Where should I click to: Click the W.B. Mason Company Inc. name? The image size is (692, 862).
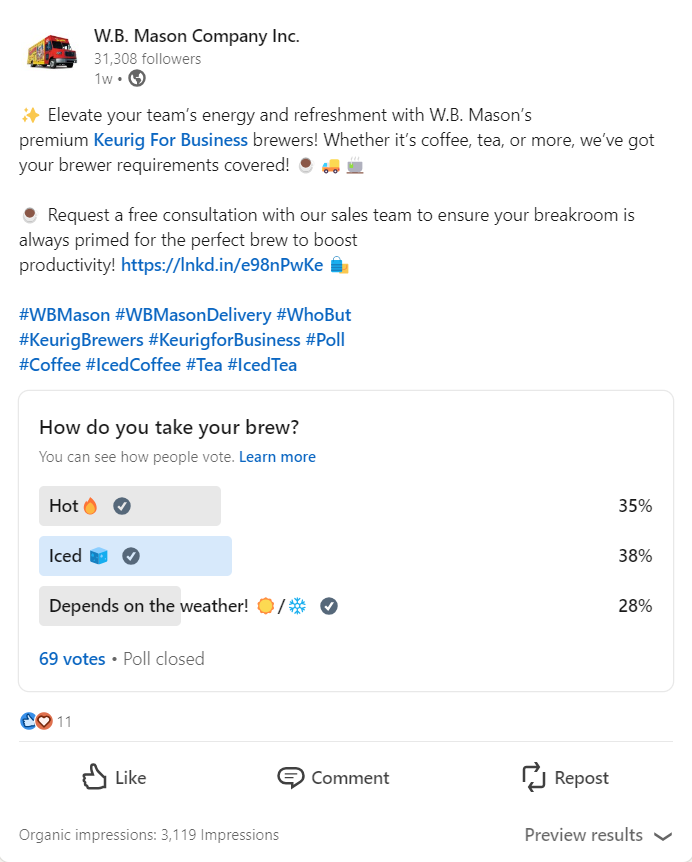coord(196,35)
